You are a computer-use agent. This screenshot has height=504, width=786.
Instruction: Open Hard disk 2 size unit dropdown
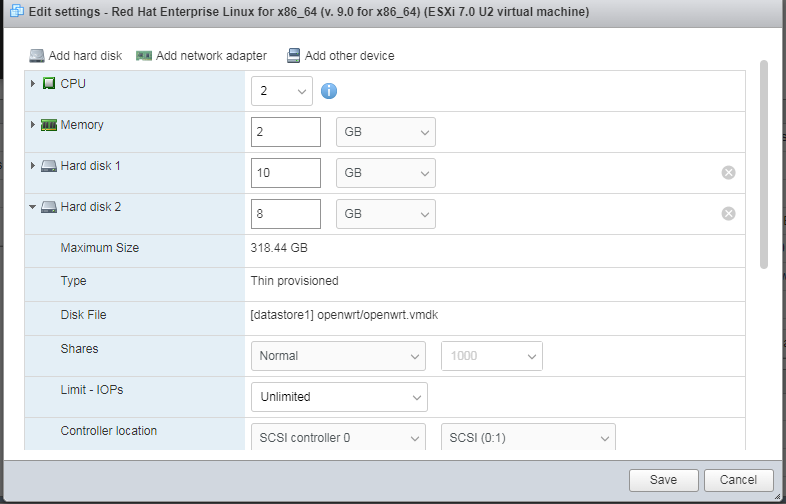point(385,214)
